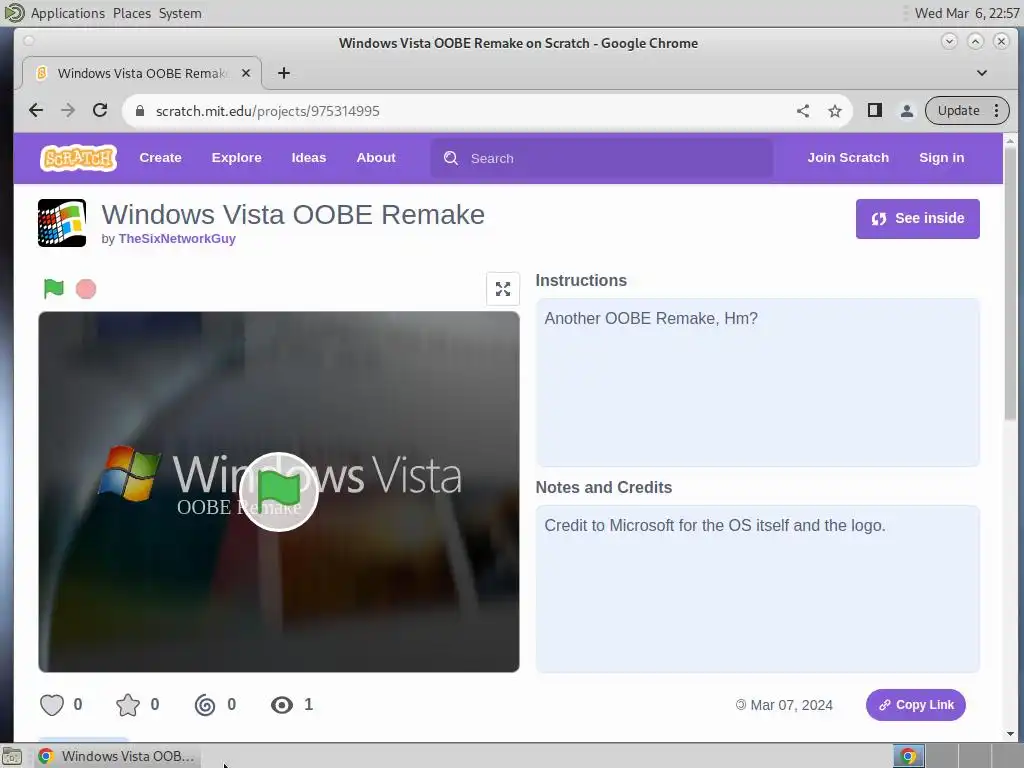Screen dimensions: 1024x768
Task: Open the project author's avatar thumbnail
Action: tap(62, 223)
